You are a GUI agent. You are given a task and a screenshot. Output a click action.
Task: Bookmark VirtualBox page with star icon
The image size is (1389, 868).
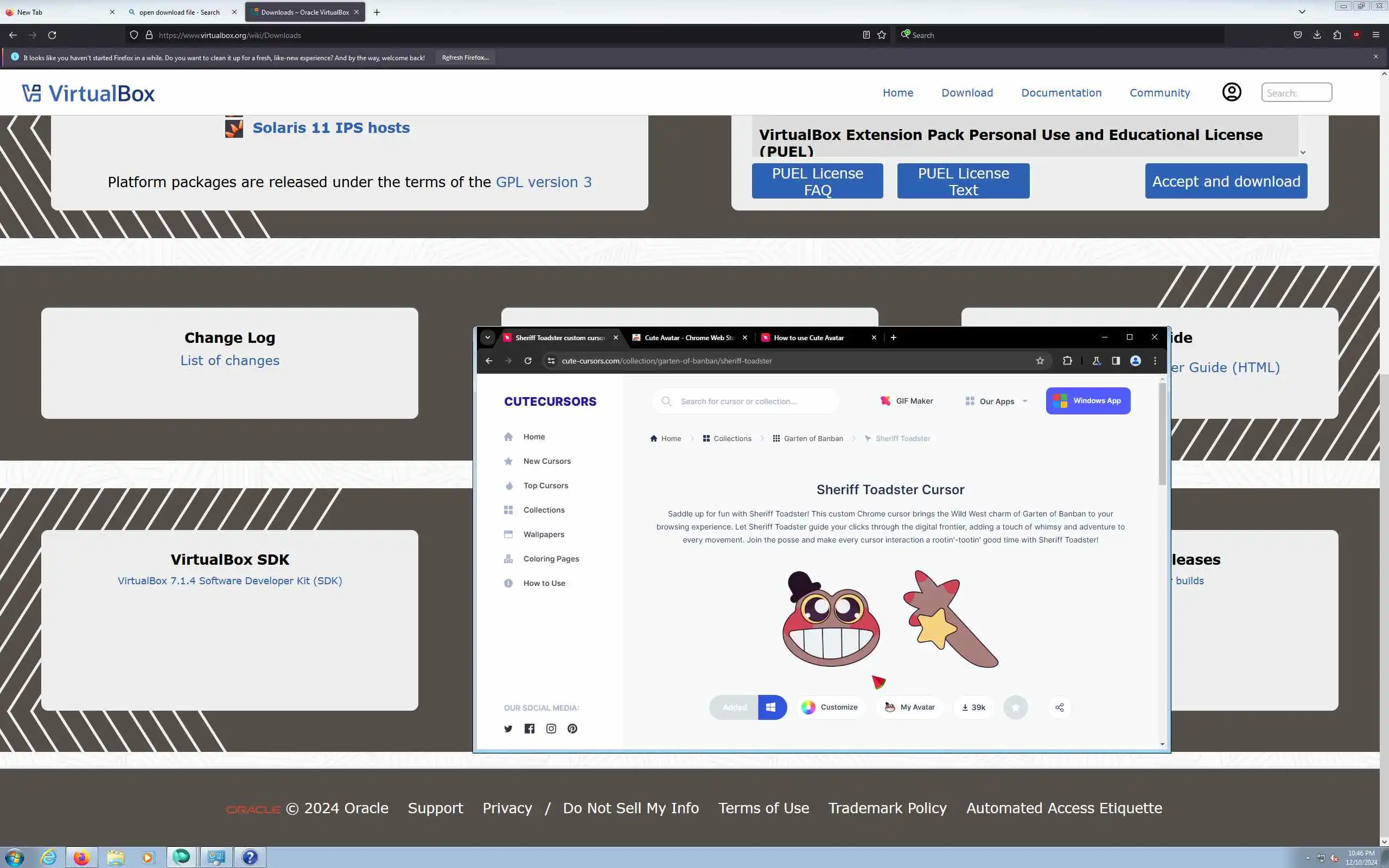point(882,35)
